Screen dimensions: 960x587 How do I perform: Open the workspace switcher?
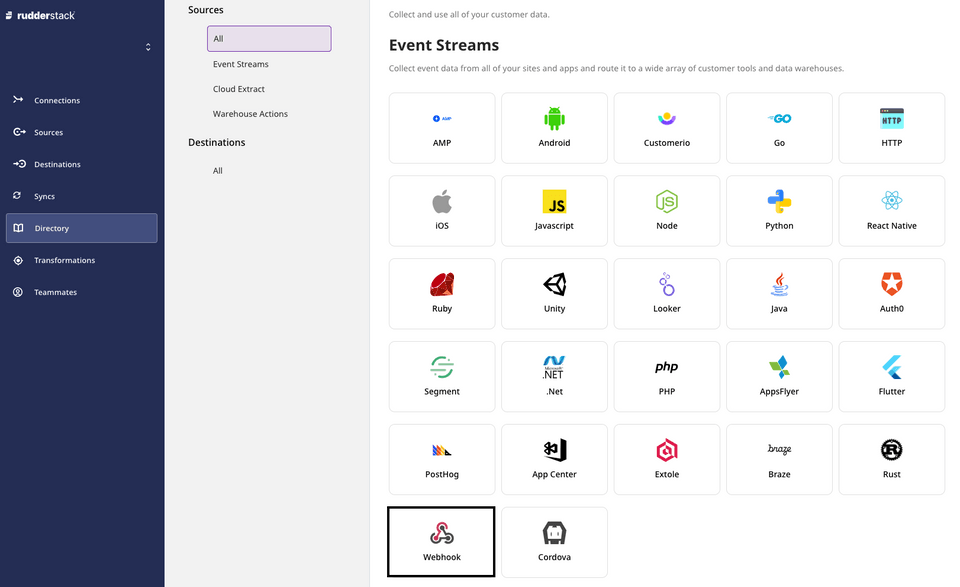click(148, 46)
